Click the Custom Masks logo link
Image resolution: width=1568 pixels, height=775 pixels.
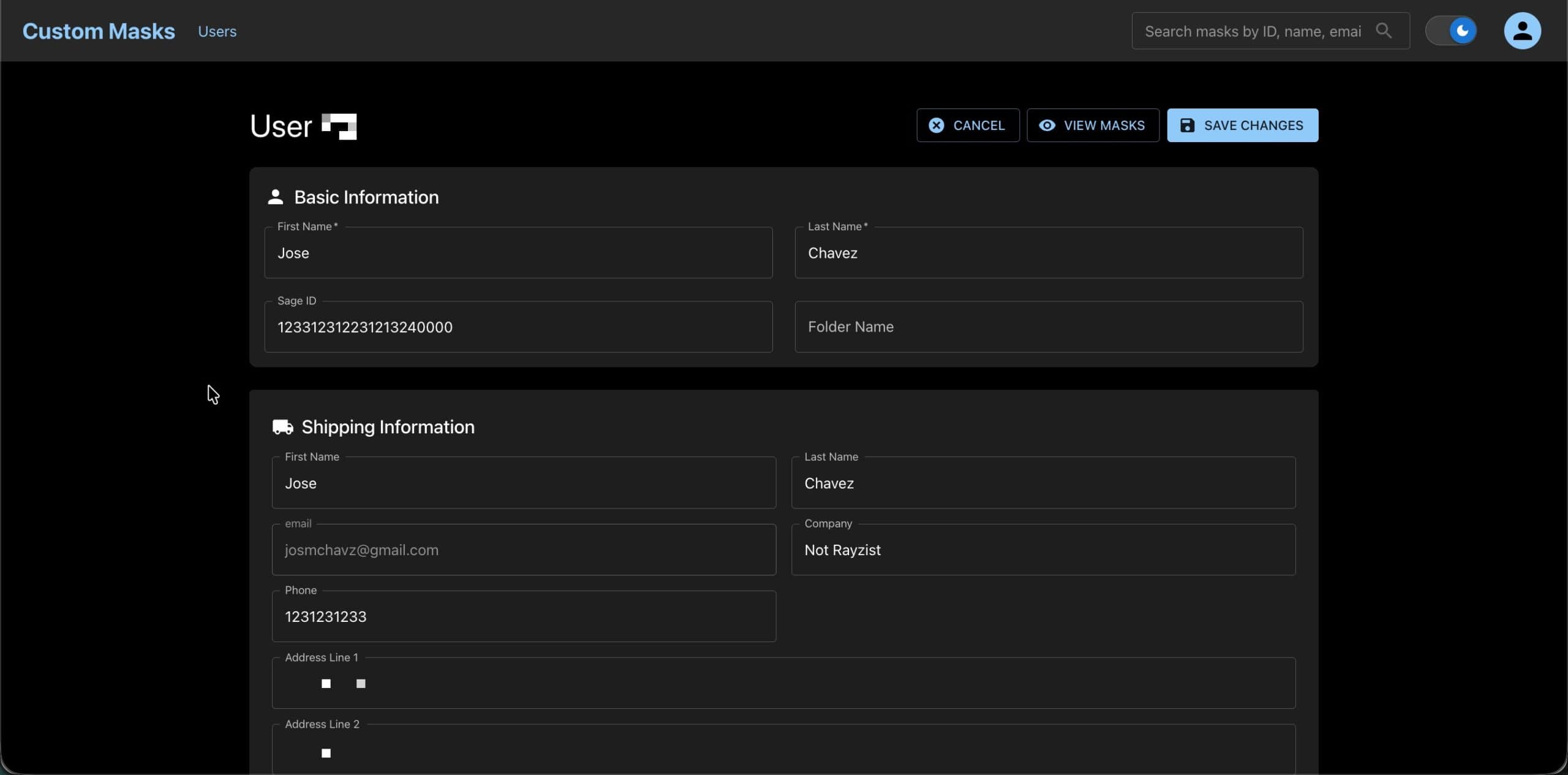pos(99,31)
